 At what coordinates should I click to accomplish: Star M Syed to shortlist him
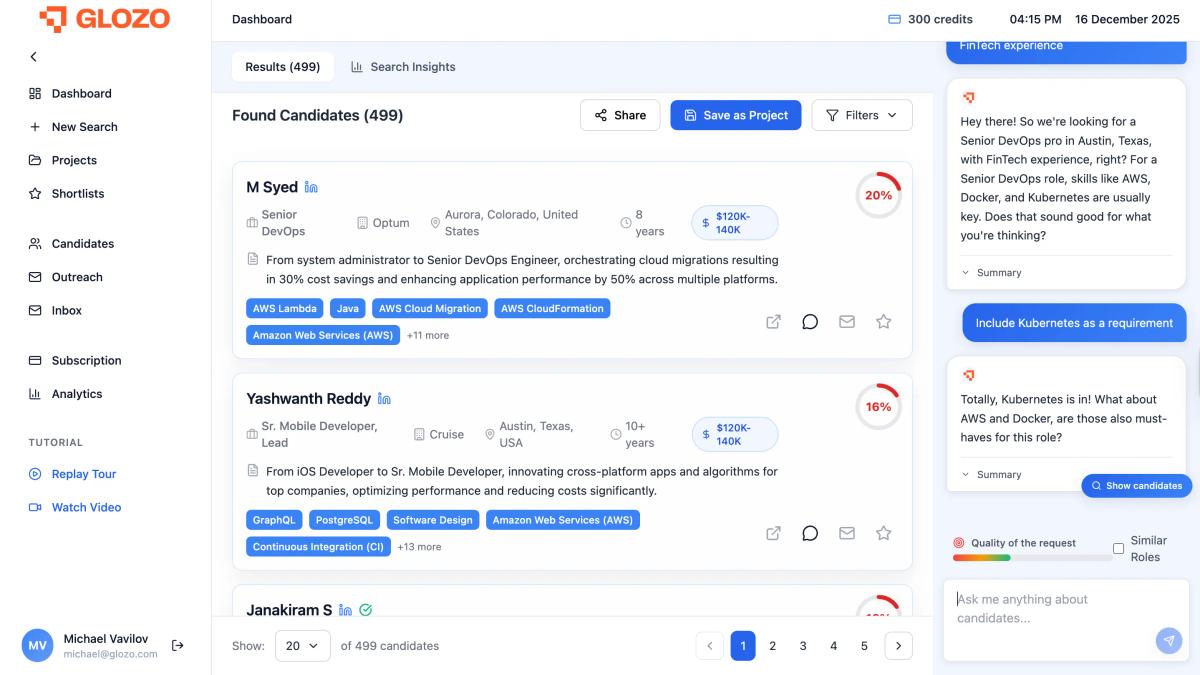(883, 321)
